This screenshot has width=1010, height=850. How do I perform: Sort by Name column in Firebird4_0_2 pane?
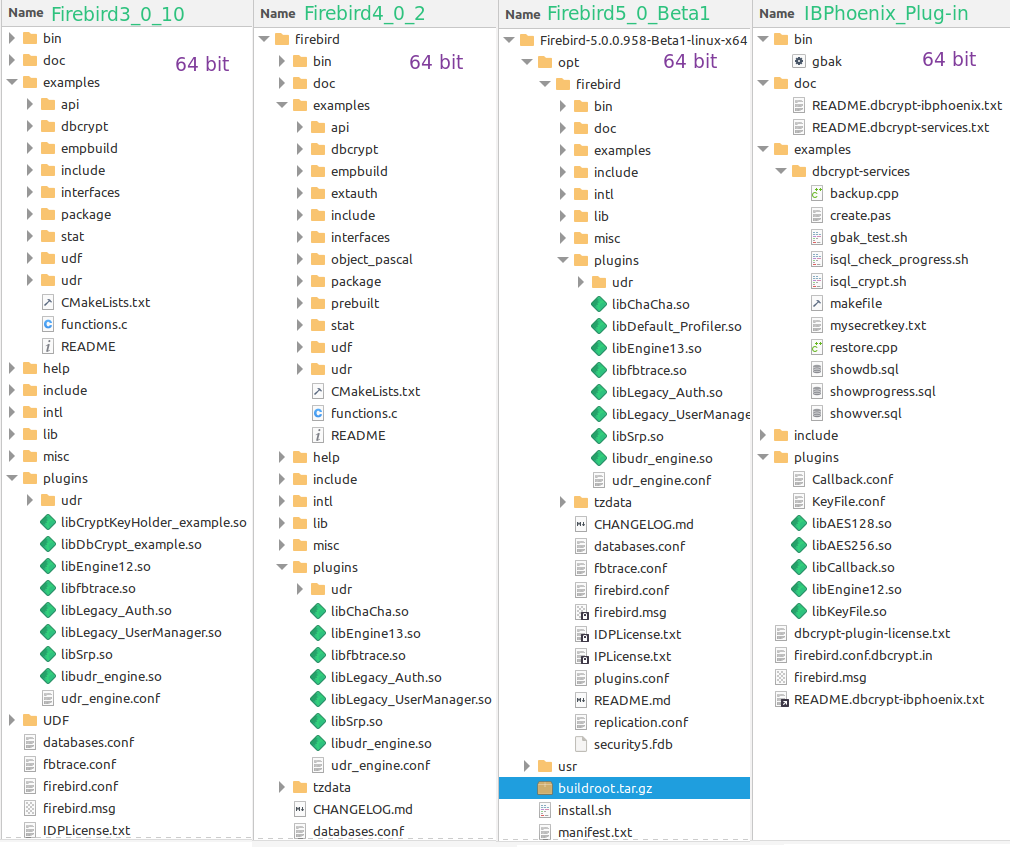[278, 14]
